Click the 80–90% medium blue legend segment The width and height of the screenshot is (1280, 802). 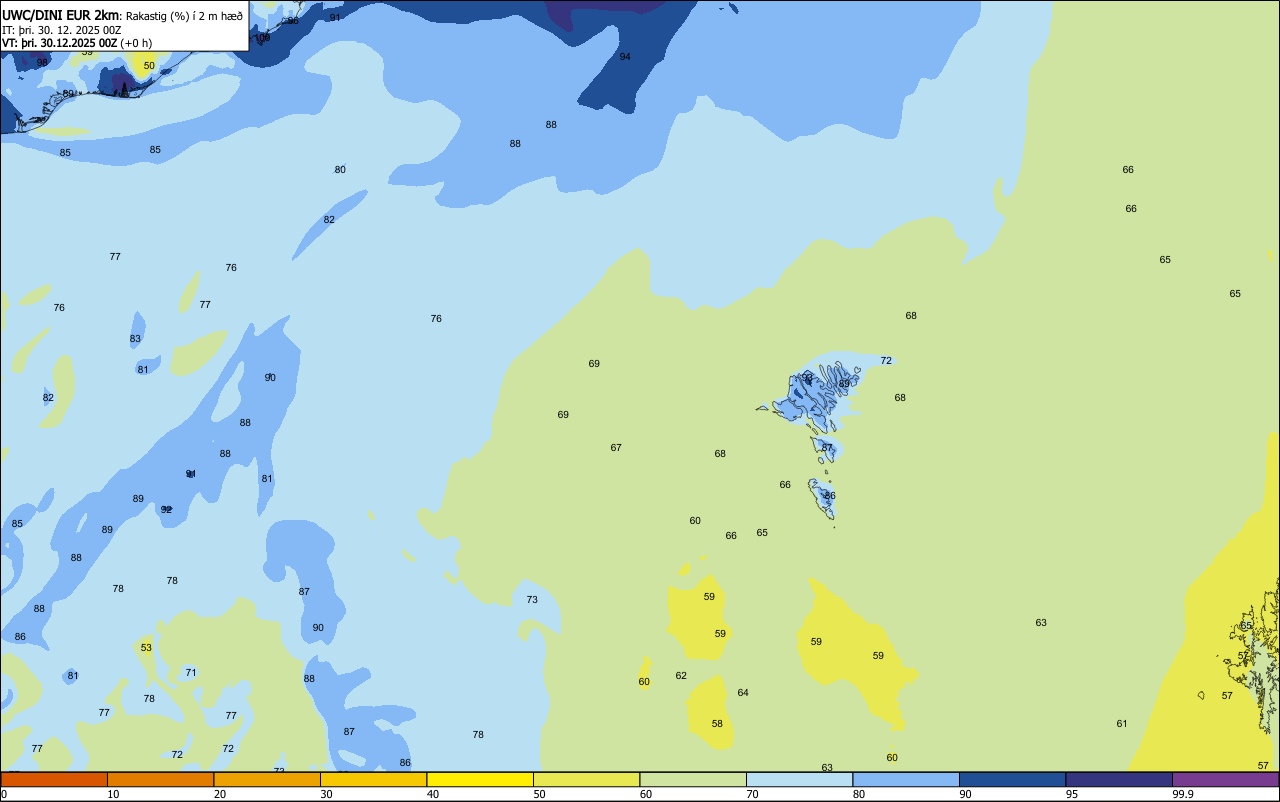click(906, 779)
